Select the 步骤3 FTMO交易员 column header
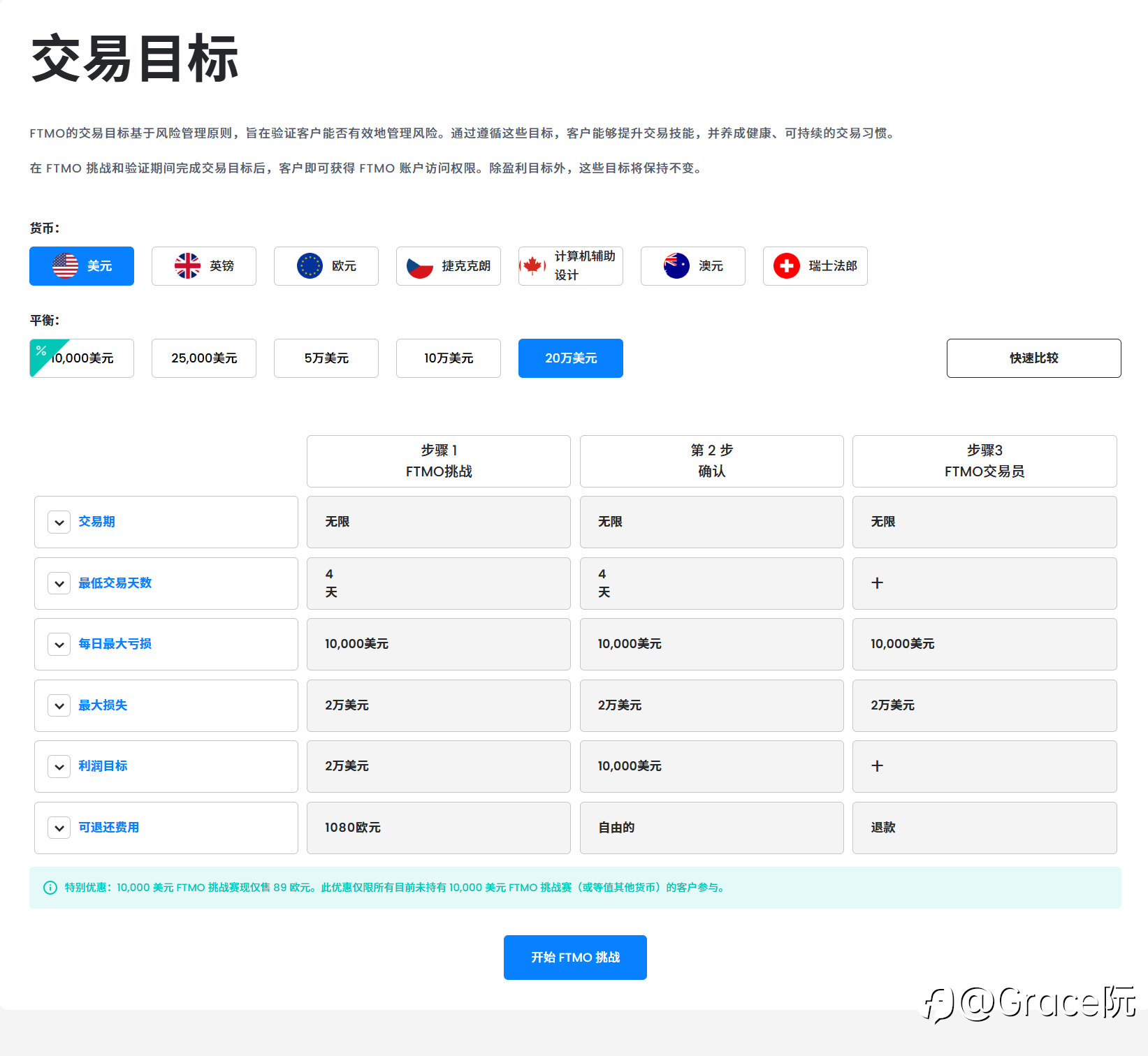Image resolution: width=1148 pixels, height=1056 pixels. [984, 461]
